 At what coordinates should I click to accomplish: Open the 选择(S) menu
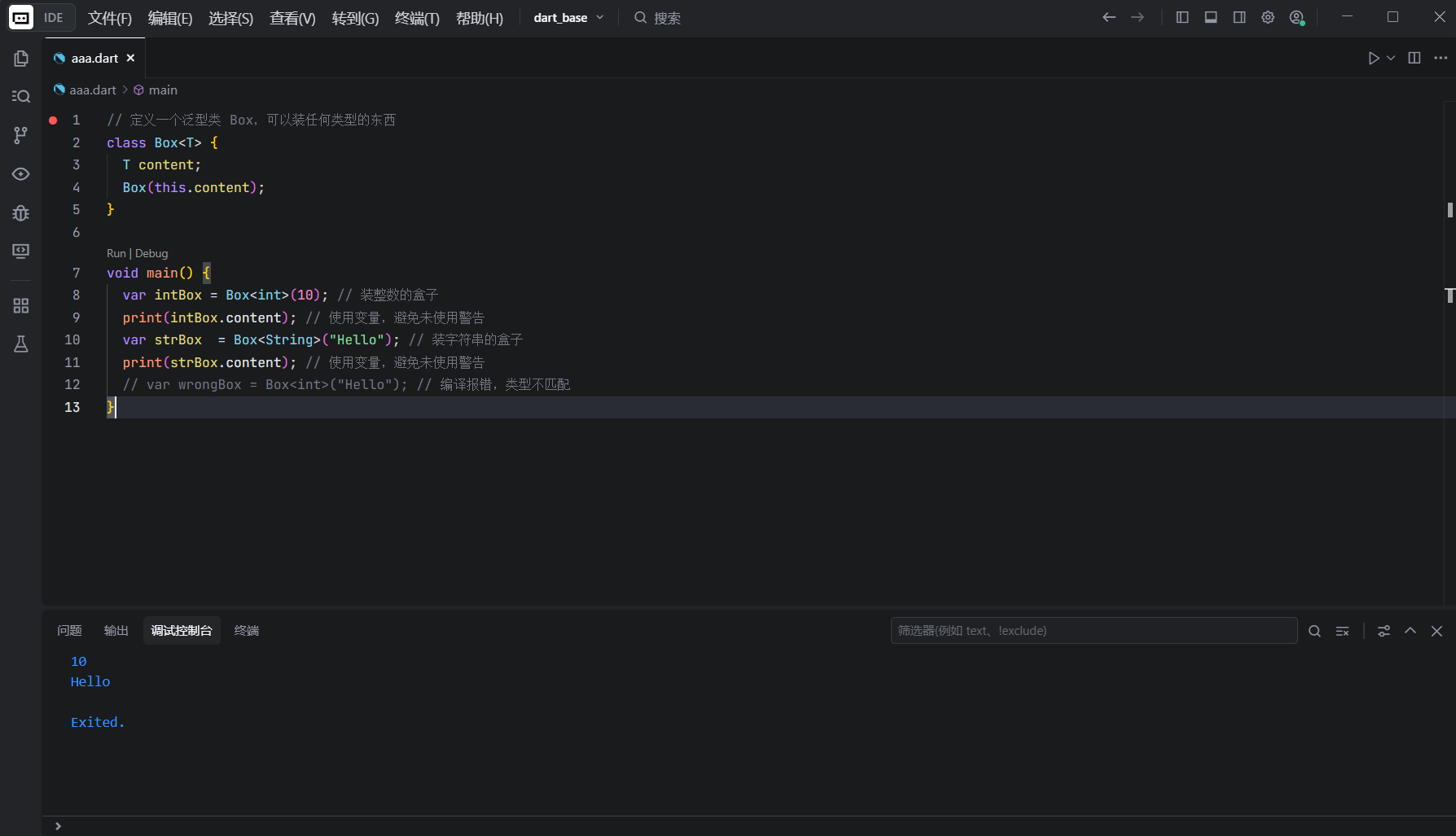coord(230,18)
